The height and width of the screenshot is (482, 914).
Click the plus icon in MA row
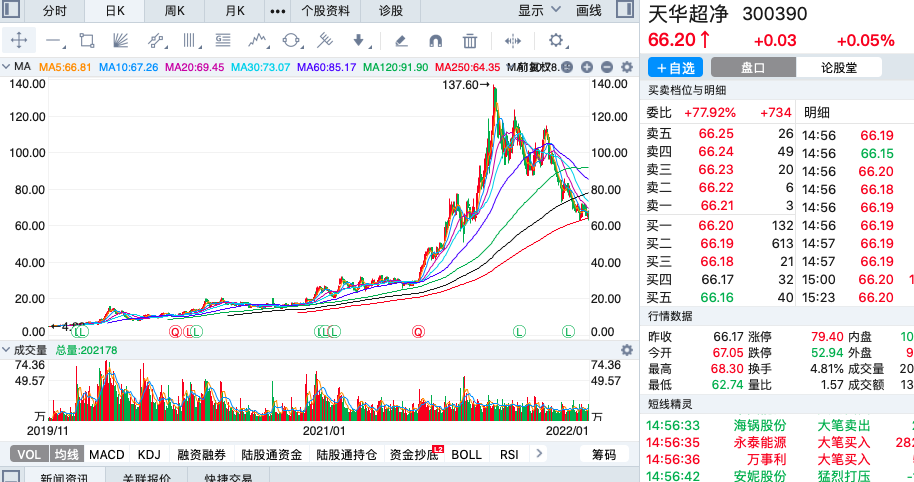(587, 67)
